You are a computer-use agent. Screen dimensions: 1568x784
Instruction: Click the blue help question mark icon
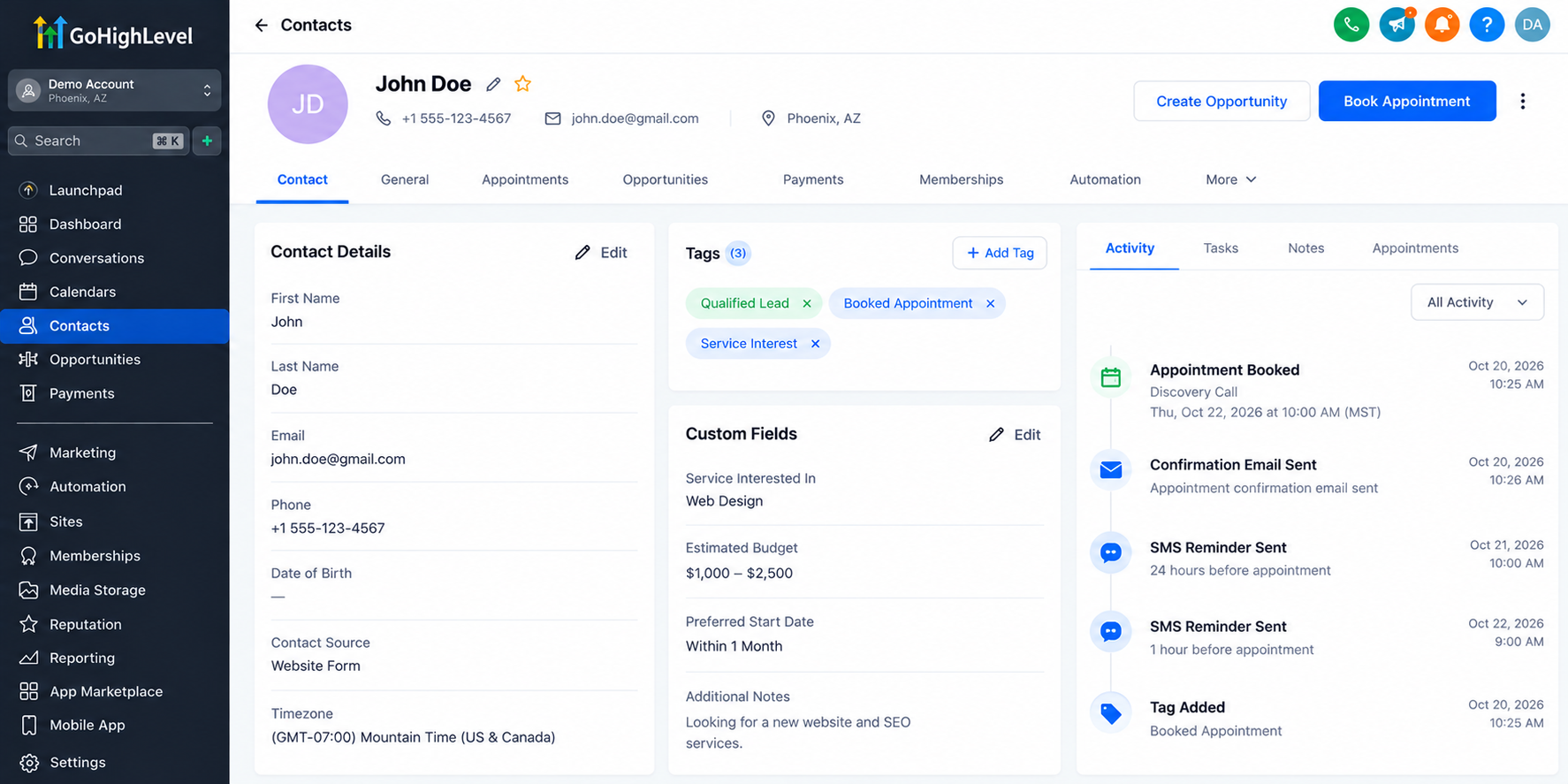click(1487, 25)
